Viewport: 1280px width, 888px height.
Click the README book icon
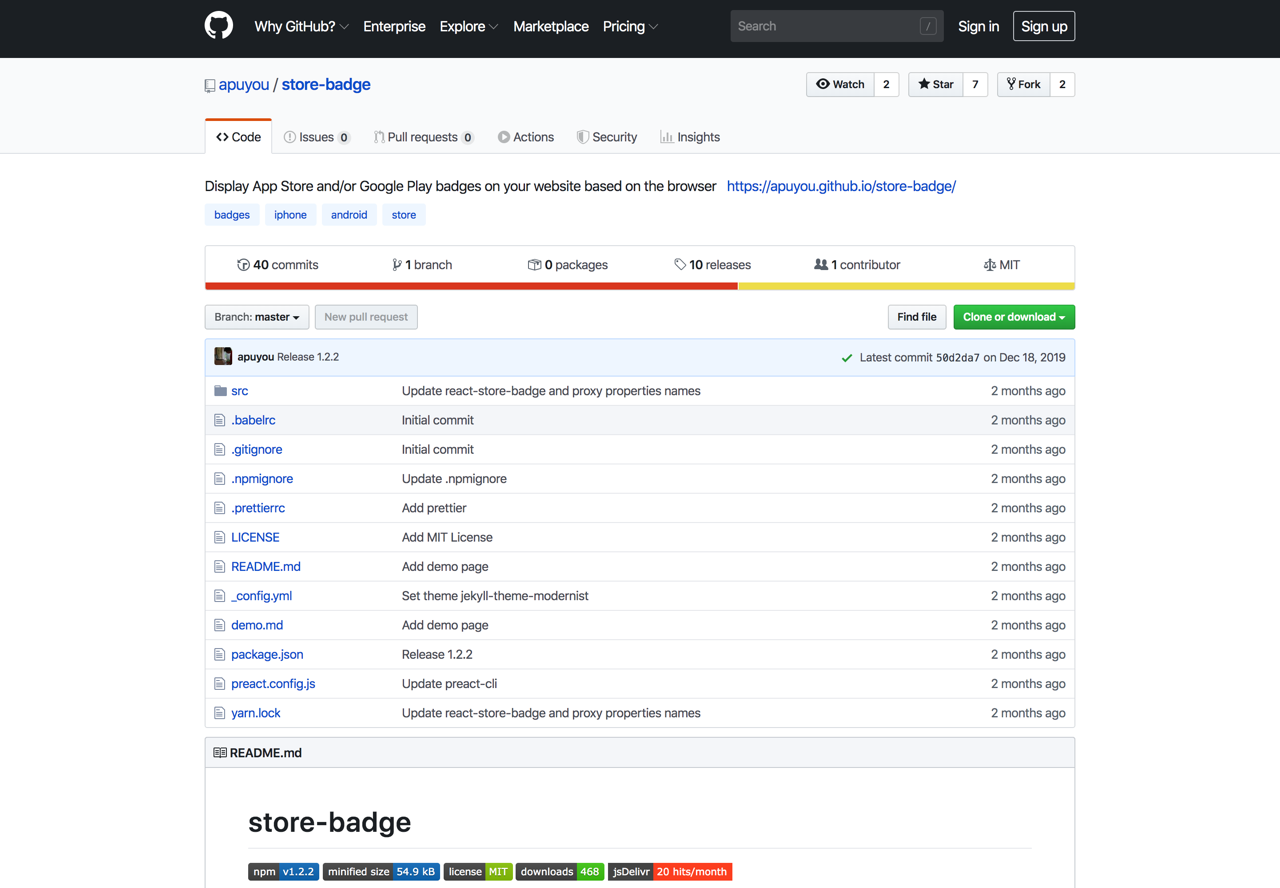pyautogui.click(x=220, y=753)
